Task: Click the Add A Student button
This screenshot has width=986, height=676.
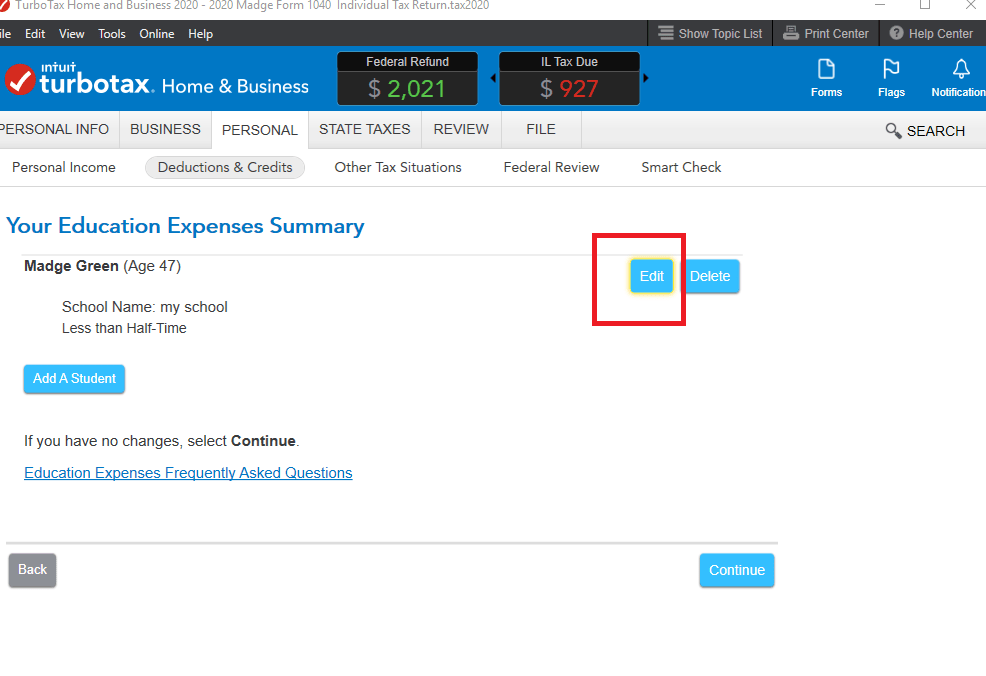Action: [74, 379]
